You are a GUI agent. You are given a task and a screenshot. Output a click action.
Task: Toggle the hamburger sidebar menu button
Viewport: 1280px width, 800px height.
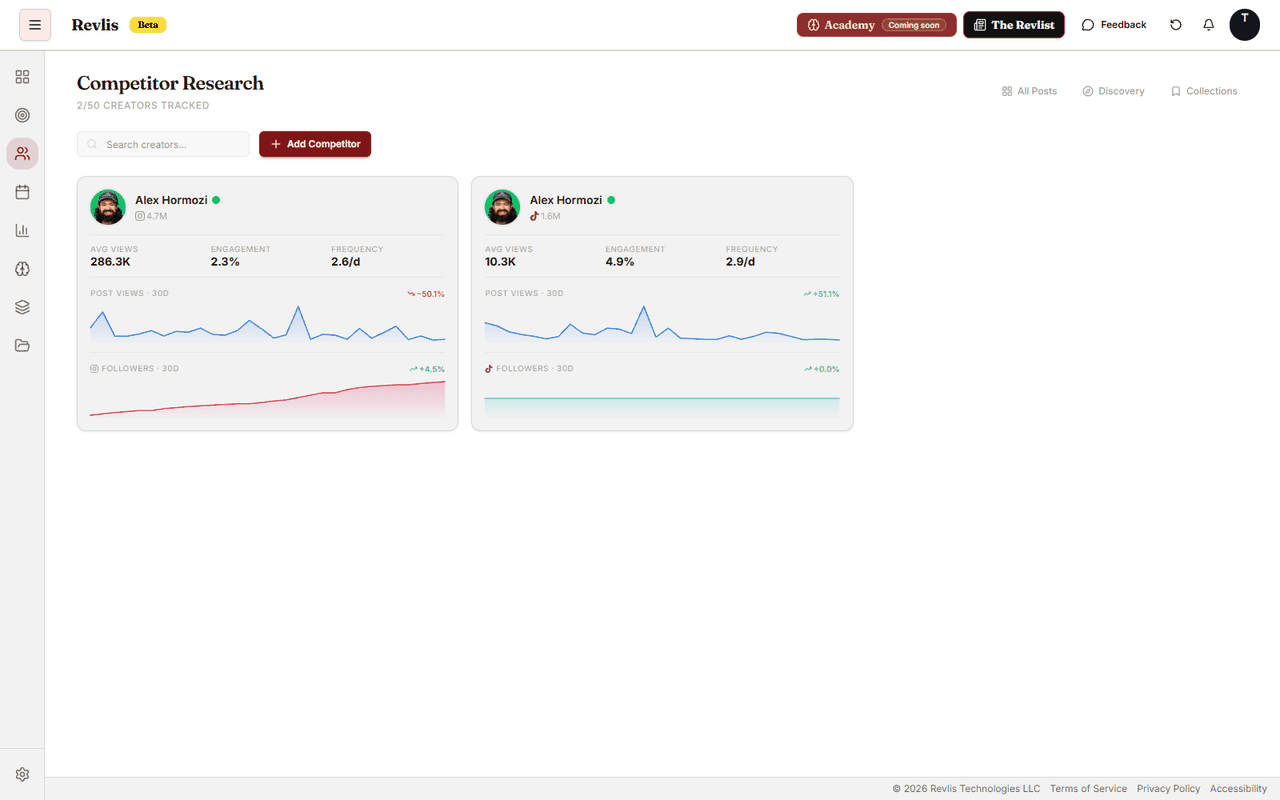[35, 25]
